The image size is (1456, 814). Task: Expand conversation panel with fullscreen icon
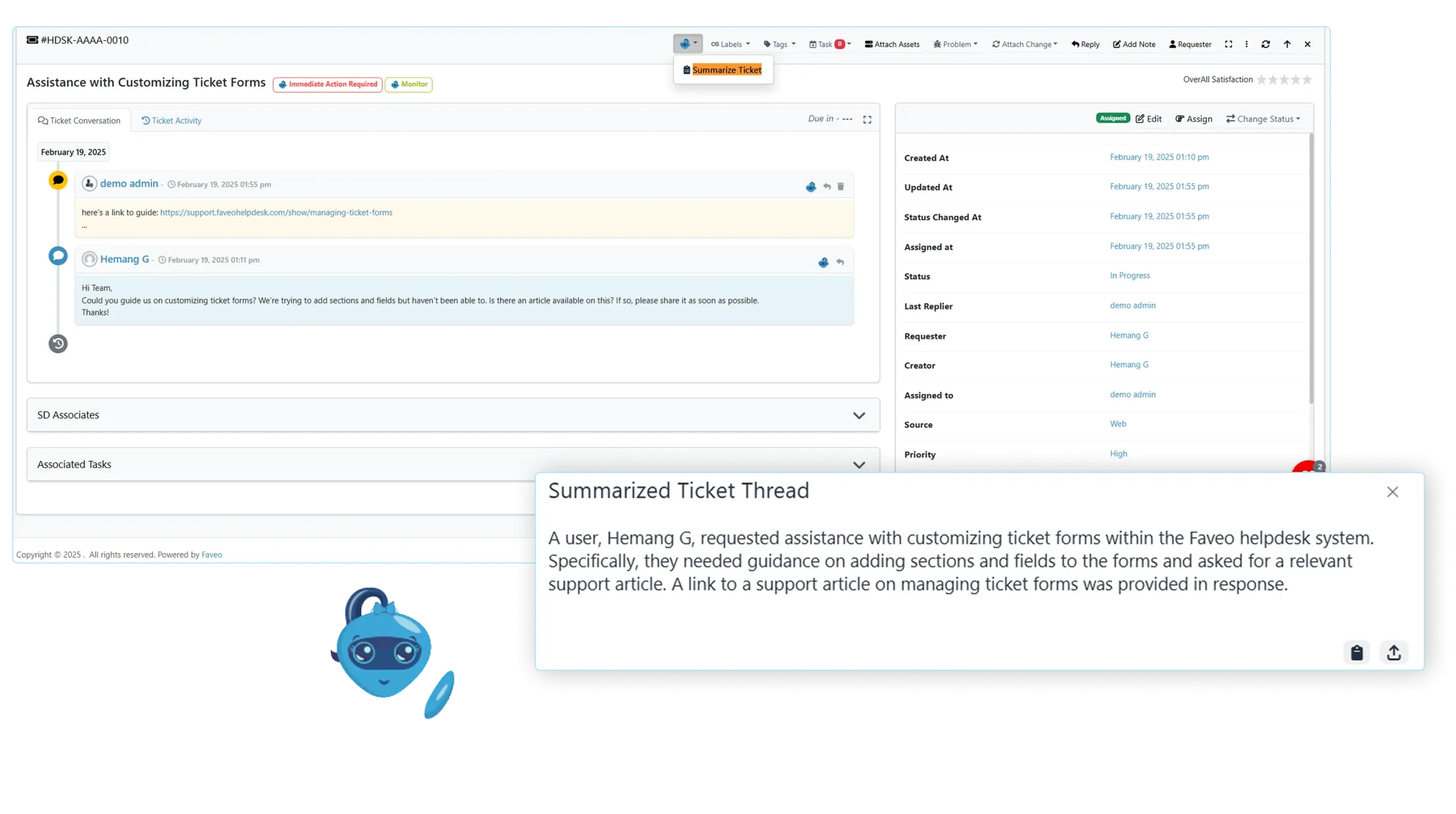pyautogui.click(x=867, y=119)
